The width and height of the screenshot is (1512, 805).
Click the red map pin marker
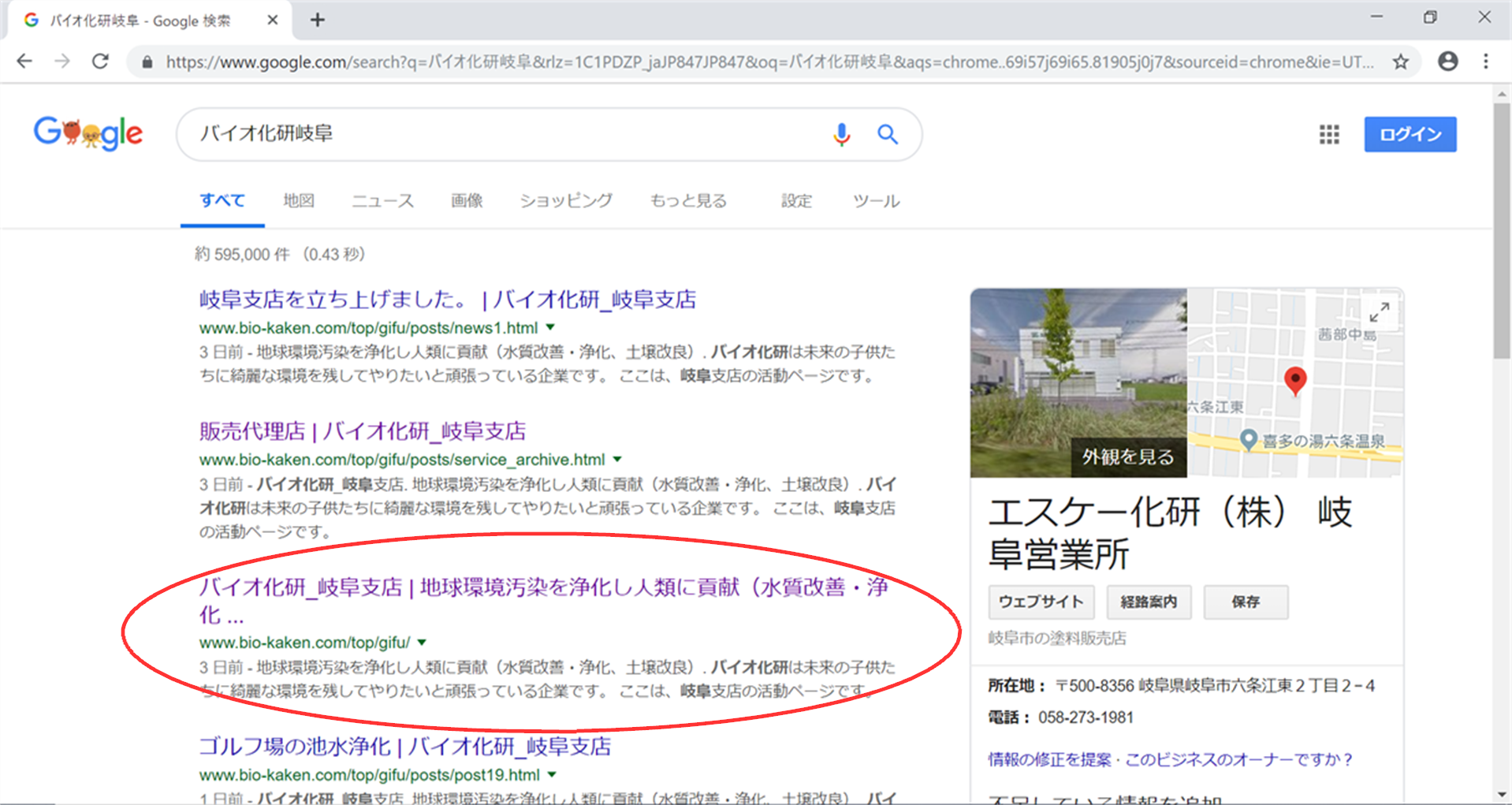click(1294, 380)
